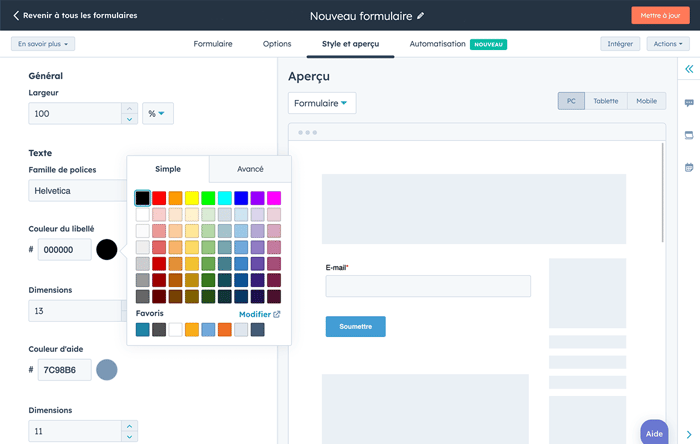Collapse the right sidebar with double chevron
The height and width of the screenshot is (444, 700).
(x=689, y=69)
